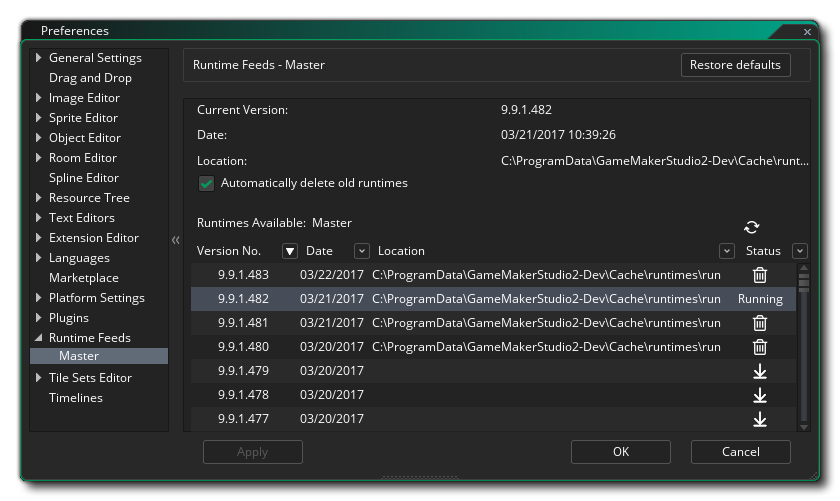Screen dimensions: 840x501
Task: Select Marketplace in preferences list
Action: point(84,278)
